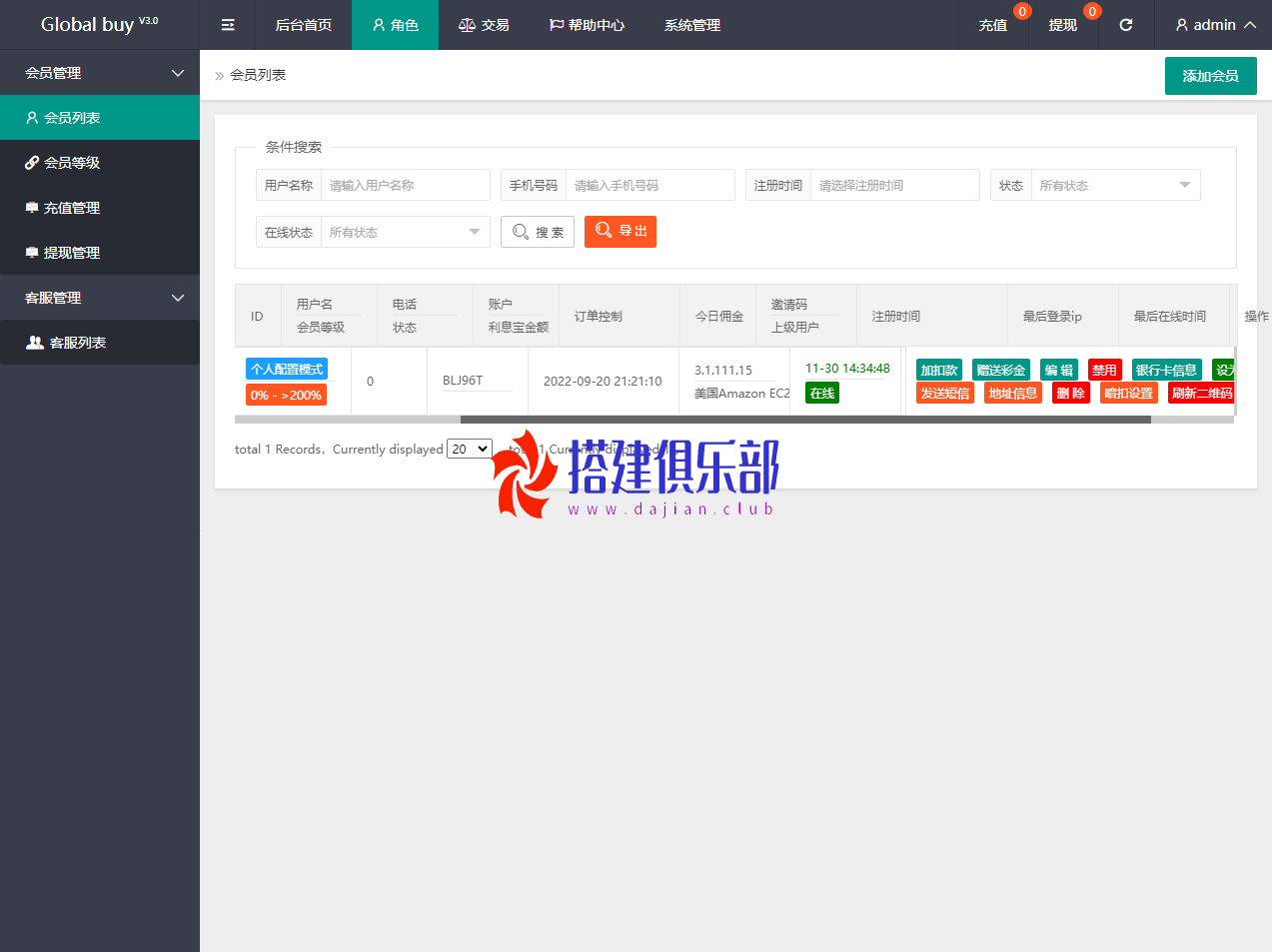The width and height of the screenshot is (1272, 952).
Task: Click the 暗扣设置 button
Action: click(x=1128, y=393)
